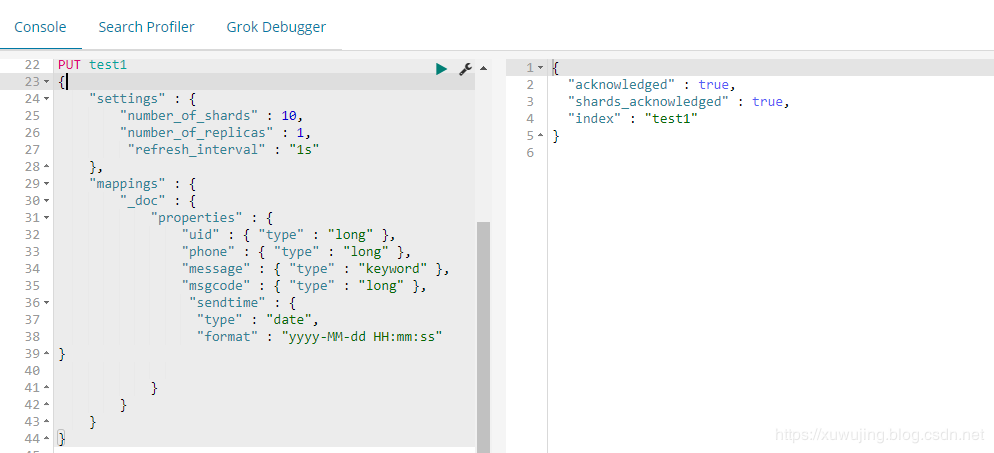Image resolution: width=994 pixels, height=453 pixels.
Task: Click "number_of_shards" setting key
Action: (x=188, y=116)
